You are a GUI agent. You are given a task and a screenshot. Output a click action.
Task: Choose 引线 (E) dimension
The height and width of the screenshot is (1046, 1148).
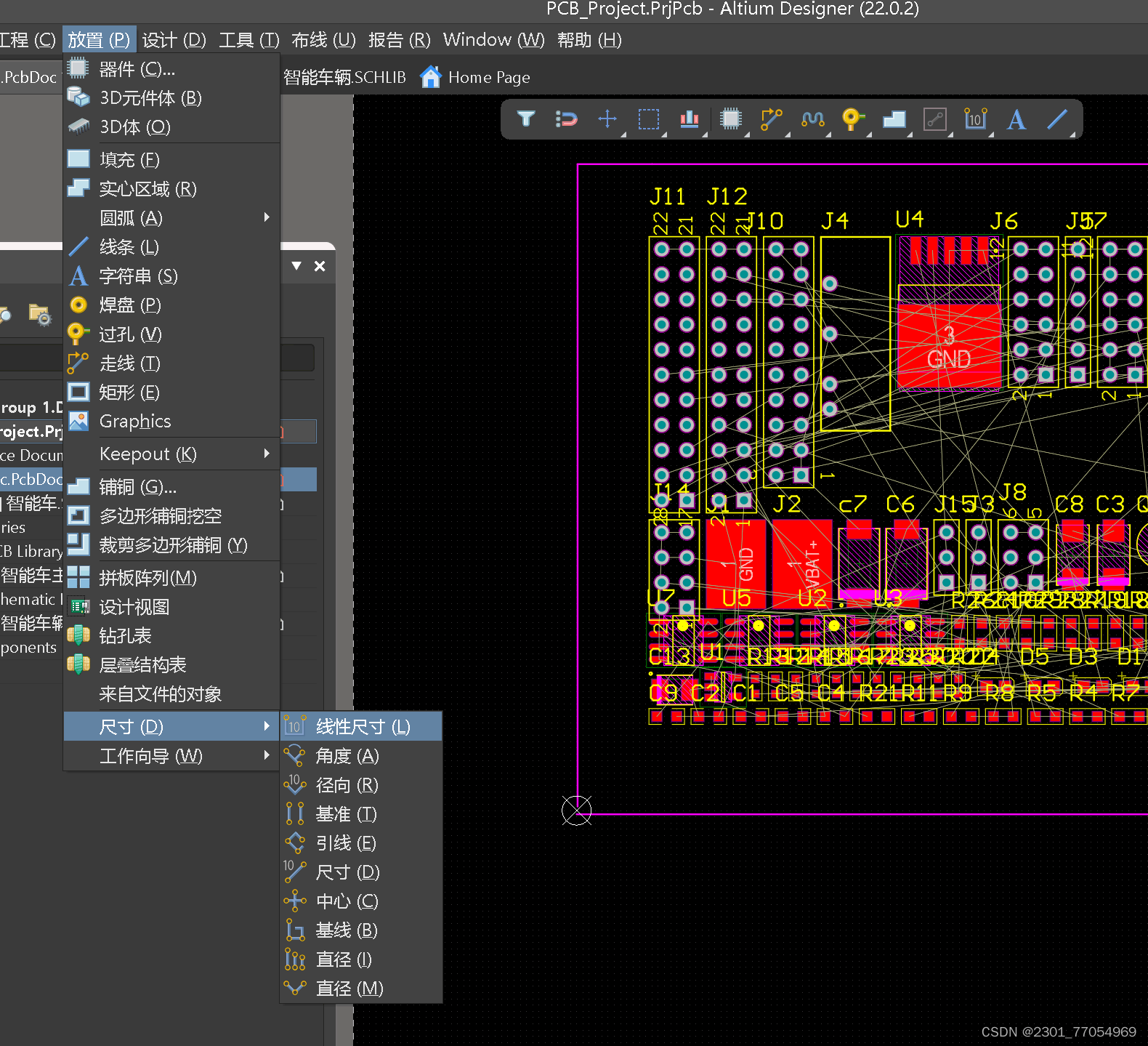coord(361,843)
